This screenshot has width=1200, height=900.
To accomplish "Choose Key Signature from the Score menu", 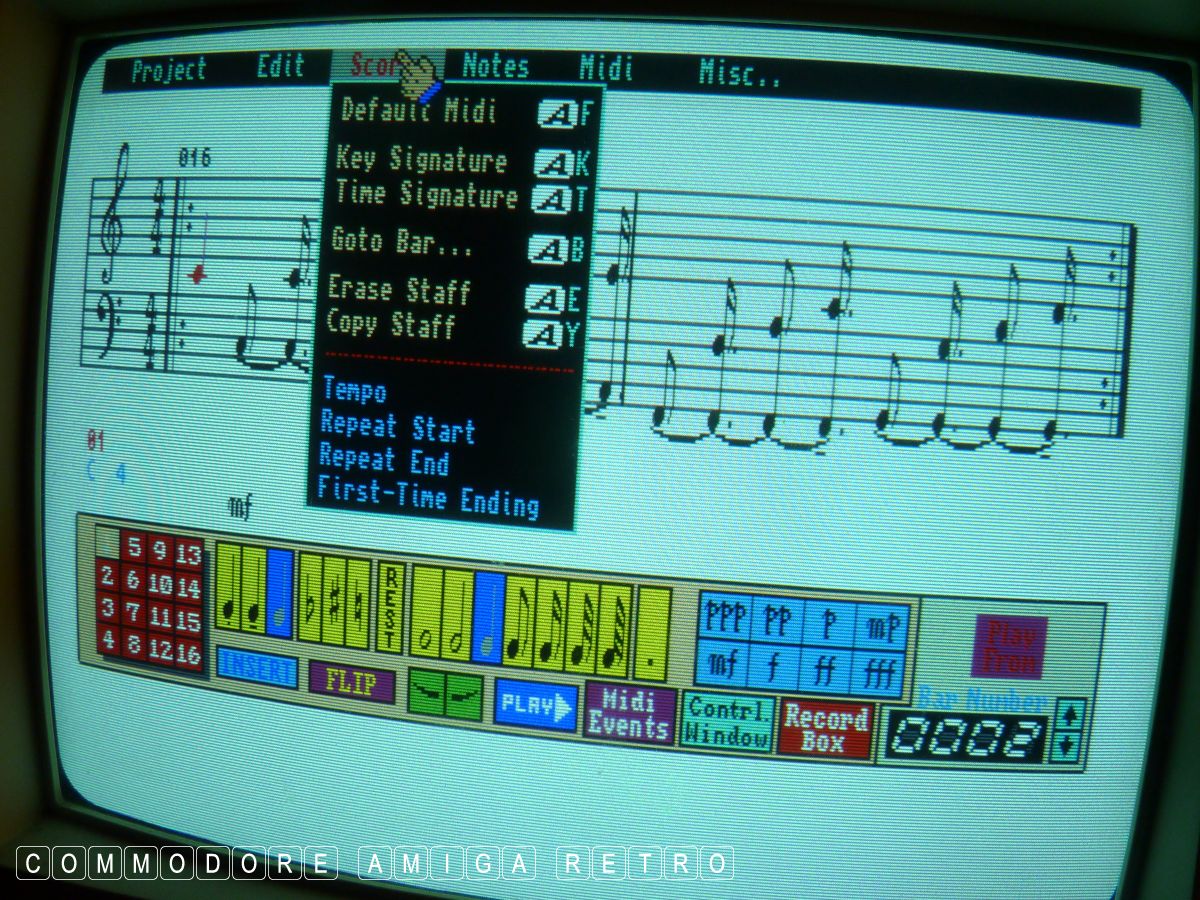I will click(x=421, y=160).
